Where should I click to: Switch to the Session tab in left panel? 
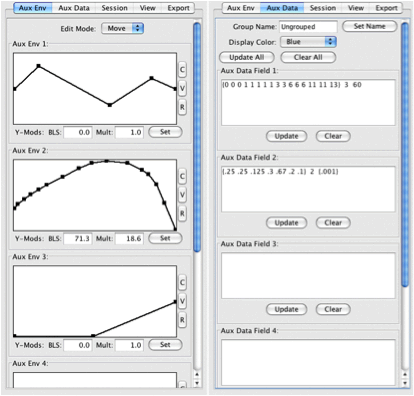tap(114, 8)
